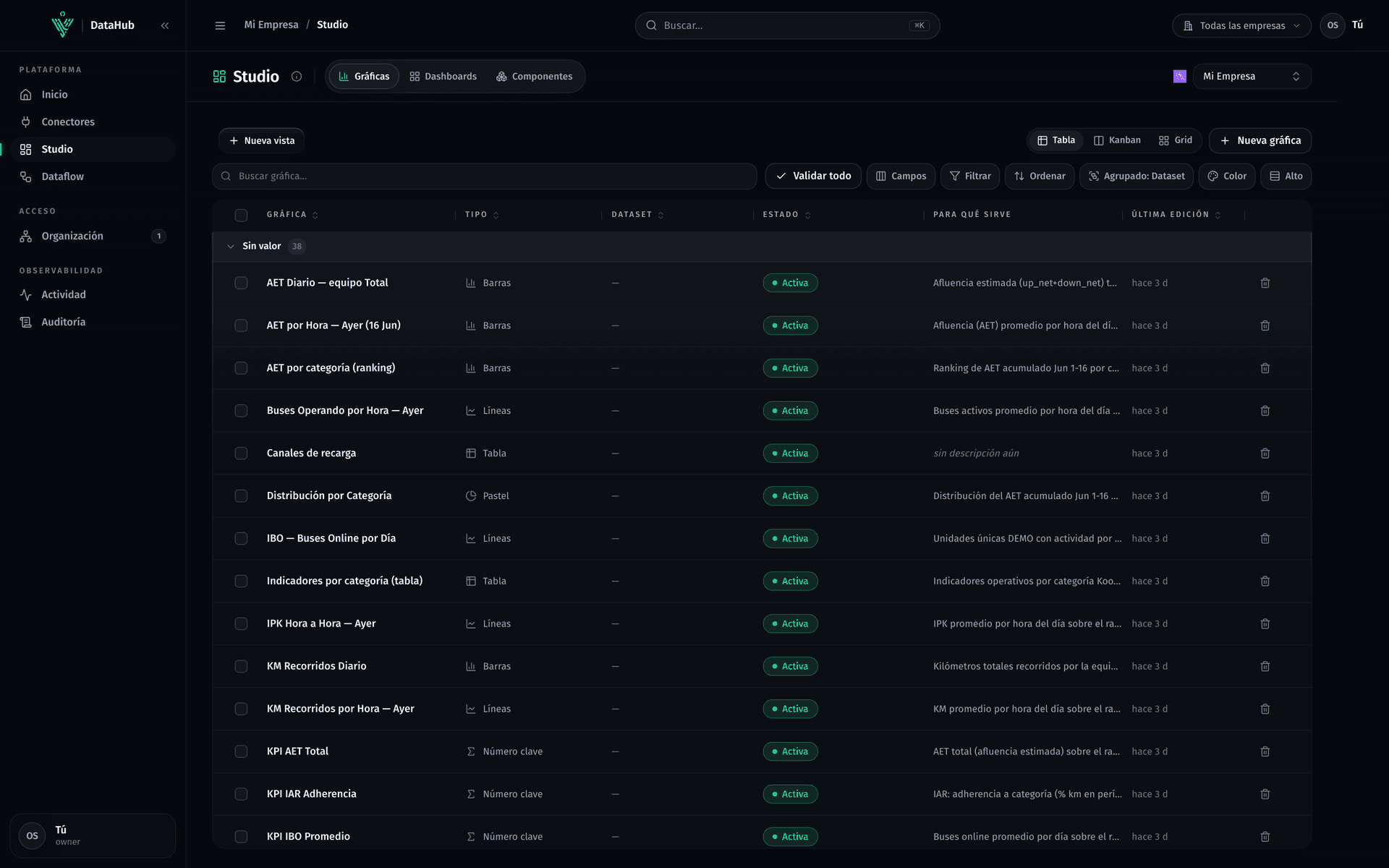Click trash icon for KPI AET Total

(1265, 752)
